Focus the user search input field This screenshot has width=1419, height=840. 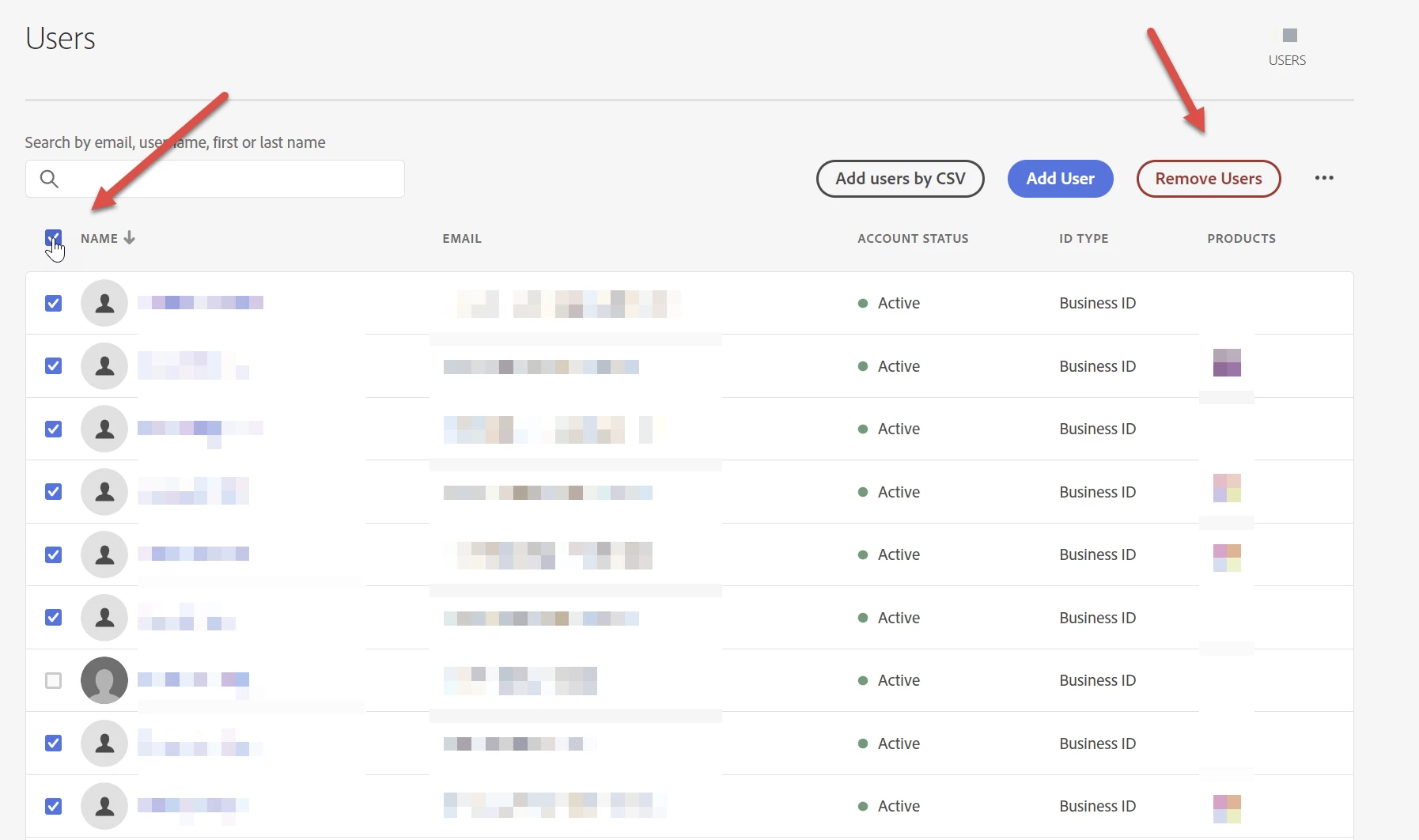[x=215, y=179]
